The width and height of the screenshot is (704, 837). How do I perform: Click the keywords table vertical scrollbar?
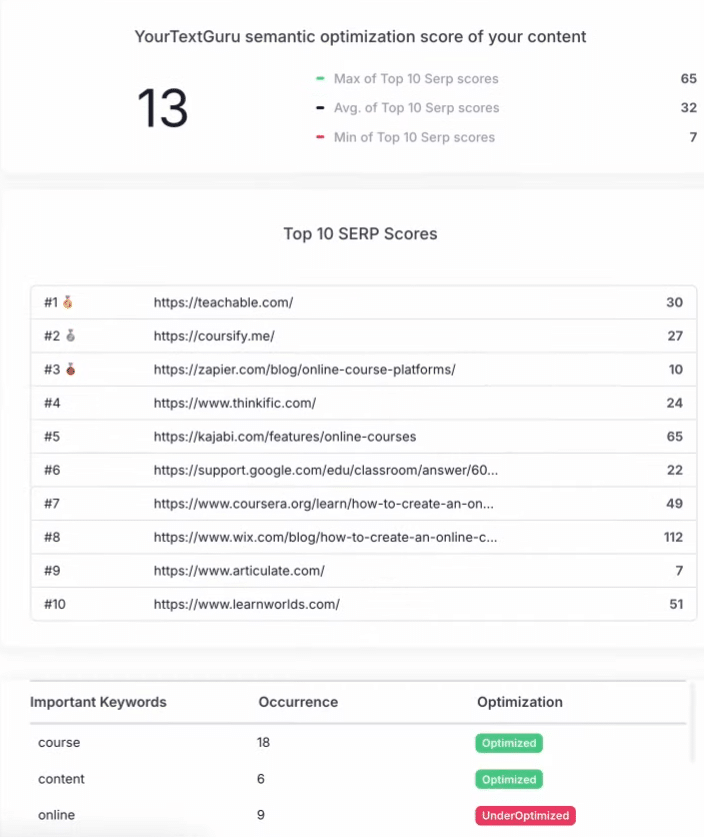click(x=692, y=723)
